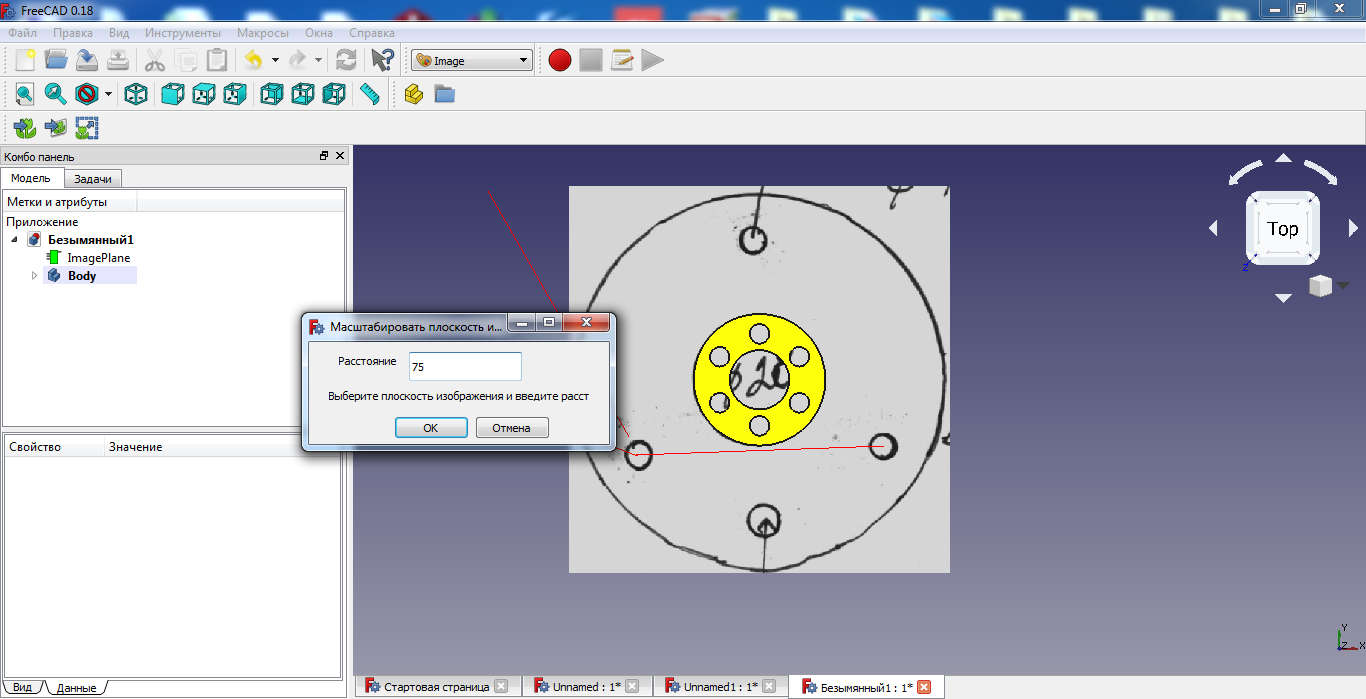Open the undo history dropdown arrow
This screenshot has height=699, width=1366.
[x=275, y=60]
